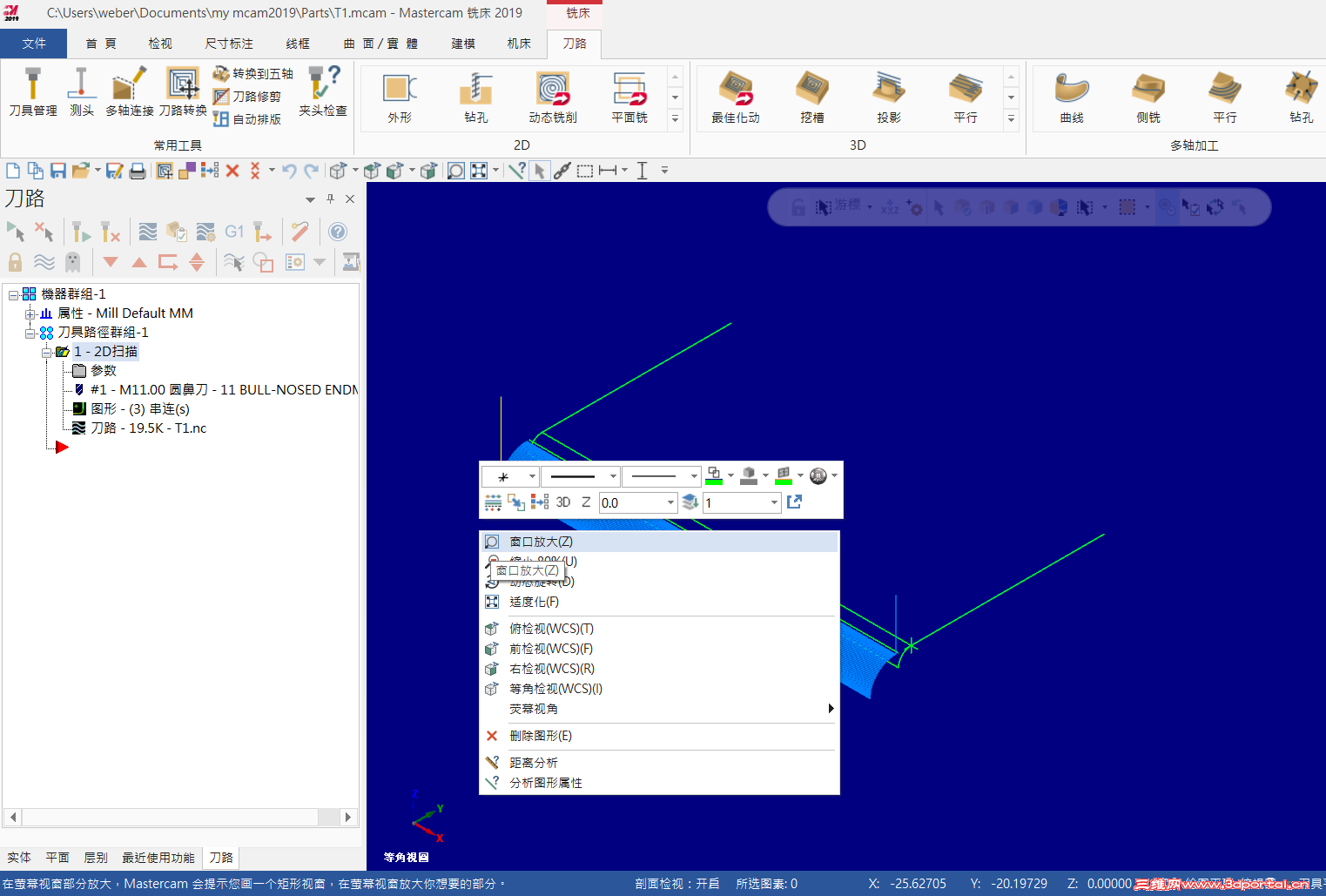Image resolution: width=1326 pixels, height=896 pixels.
Task: Select 窗口放大(Z) in context menu
Action: coord(659,542)
